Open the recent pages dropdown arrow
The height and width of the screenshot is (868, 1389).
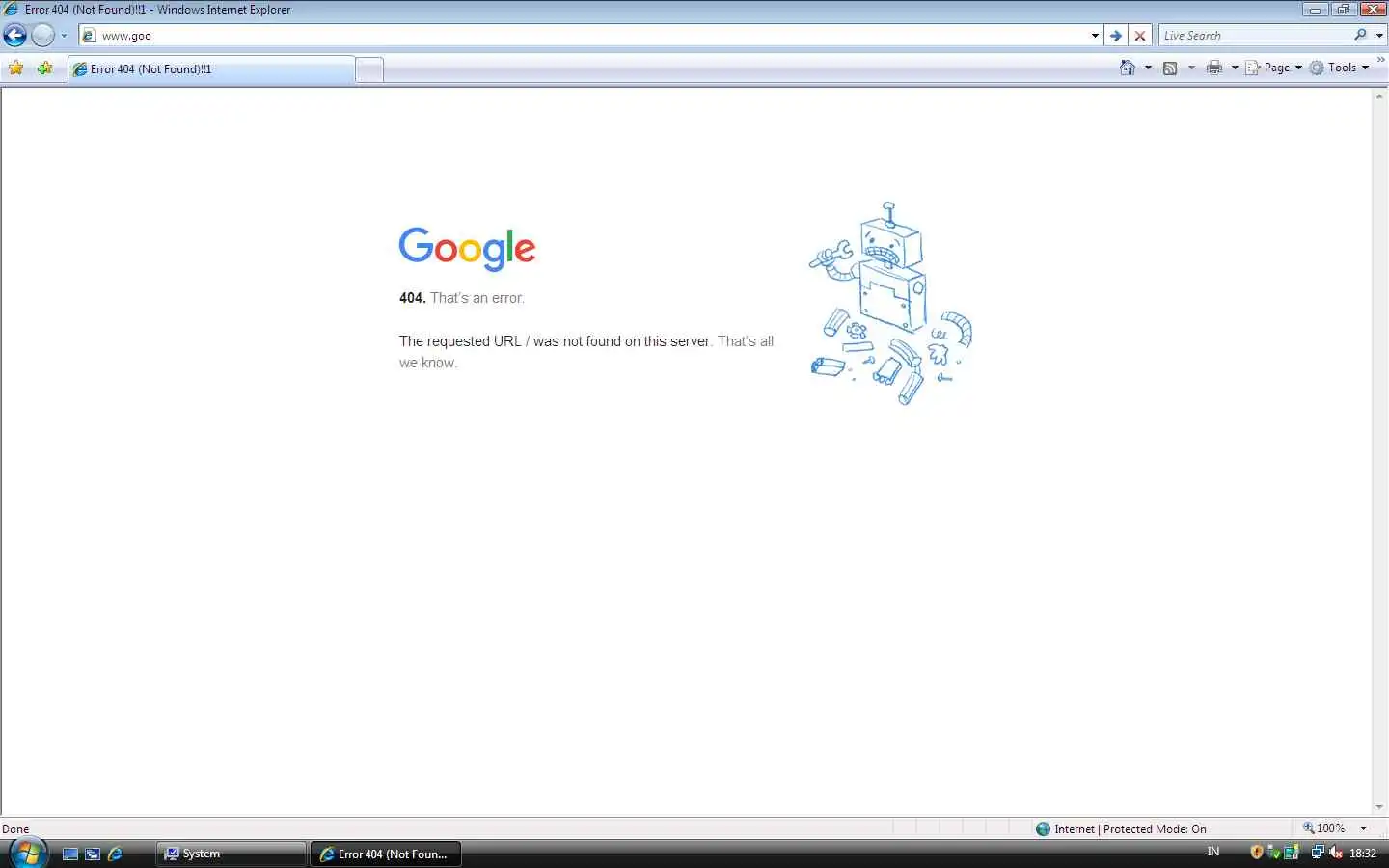click(64, 36)
